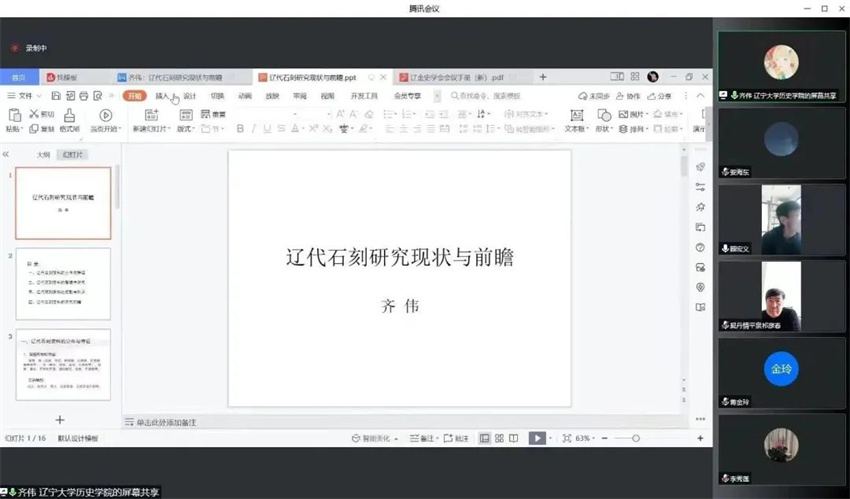Click the zoom out minus button
The image size is (850, 499).
click(x=604, y=438)
